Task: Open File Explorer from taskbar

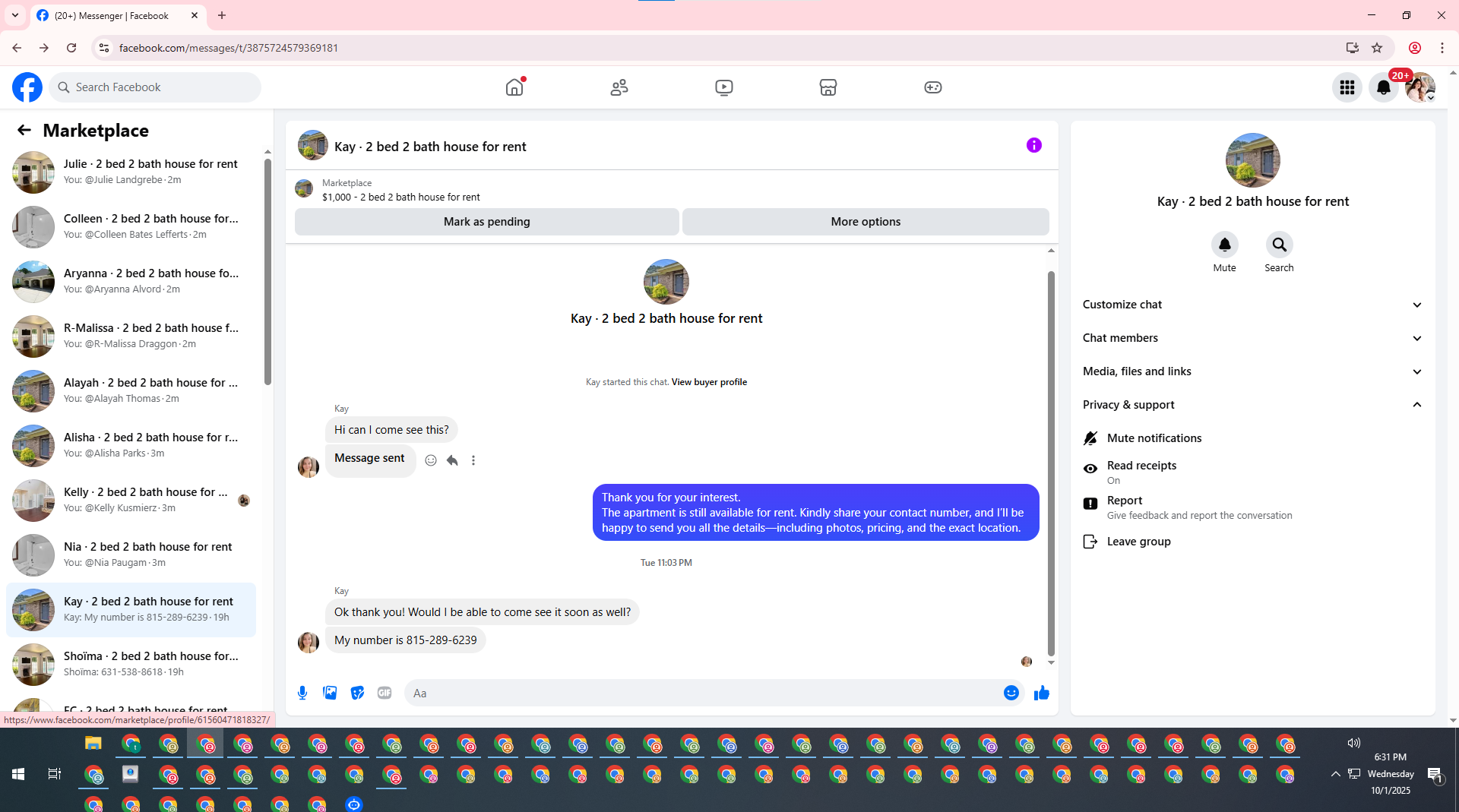Action: tap(93, 744)
